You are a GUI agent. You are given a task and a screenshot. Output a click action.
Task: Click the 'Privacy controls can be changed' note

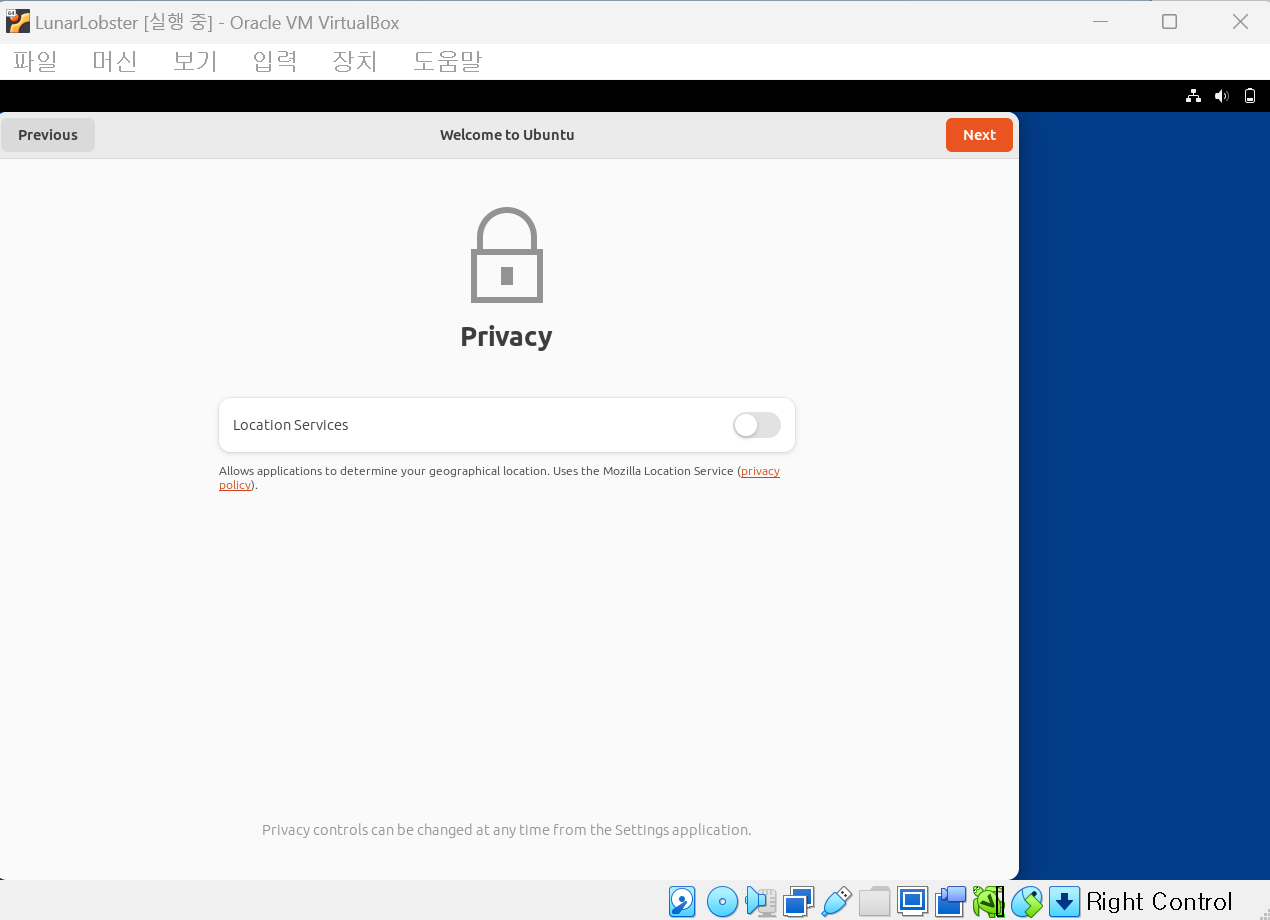pyautogui.click(x=506, y=830)
